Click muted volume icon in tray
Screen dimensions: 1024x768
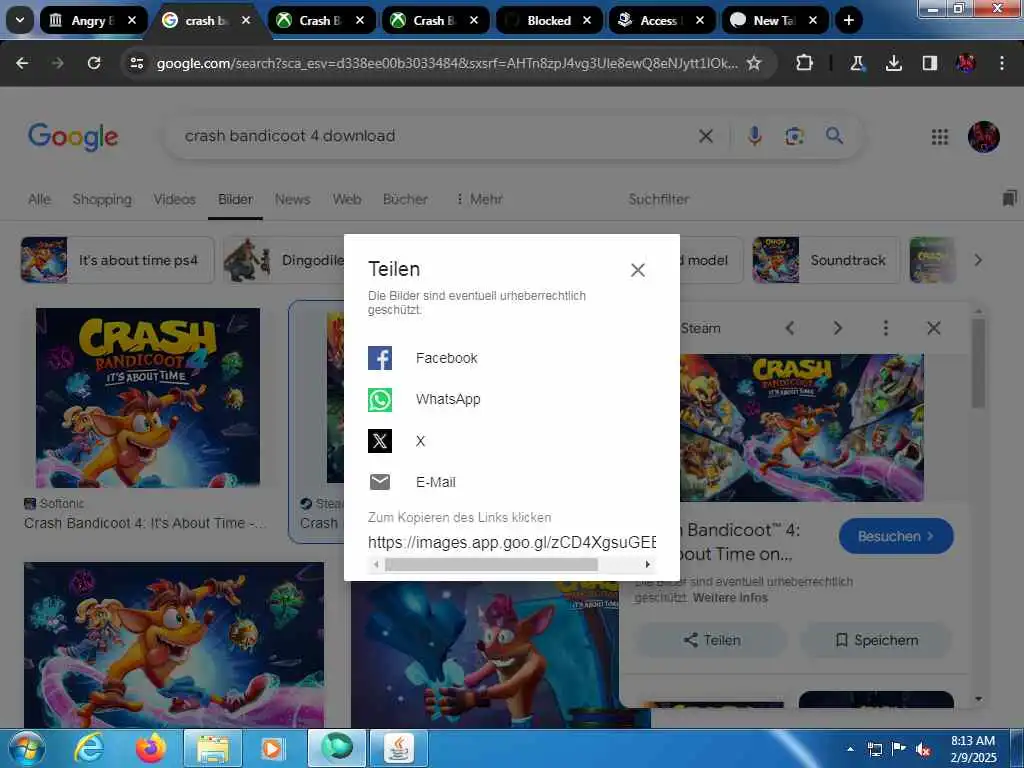click(x=922, y=750)
